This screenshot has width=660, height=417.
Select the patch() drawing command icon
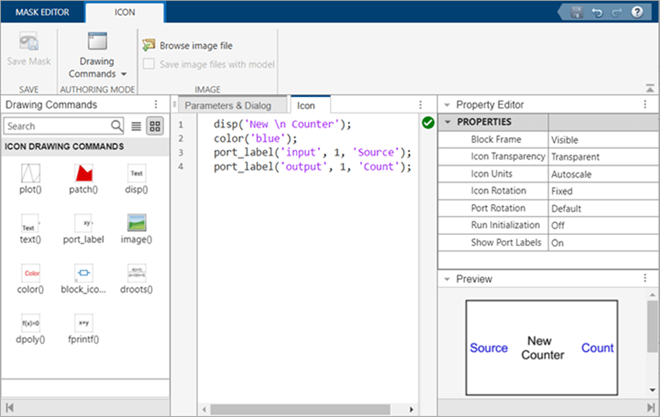[x=84, y=176]
